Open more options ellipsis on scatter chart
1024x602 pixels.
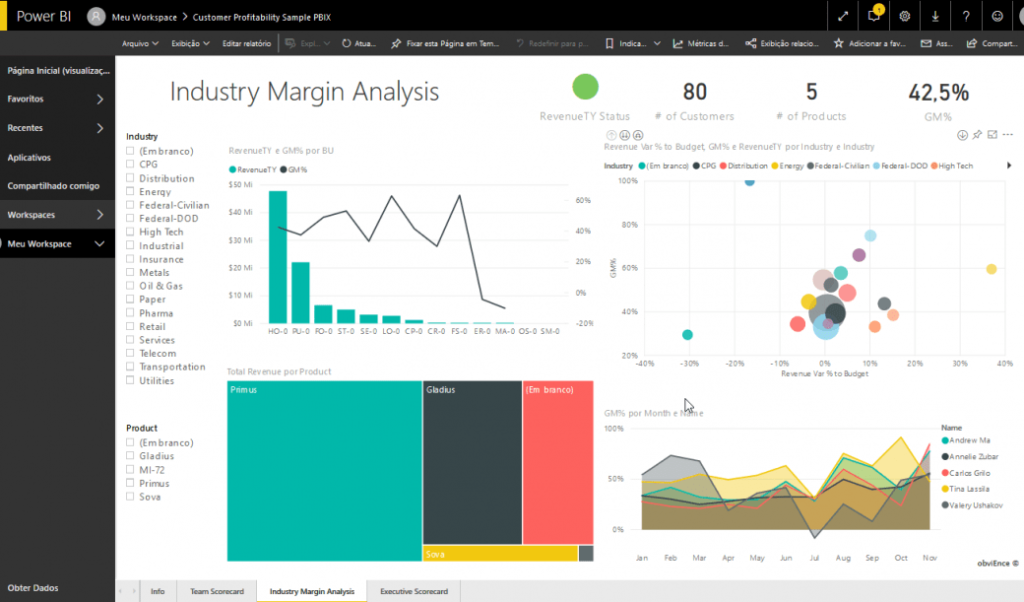1008,135
